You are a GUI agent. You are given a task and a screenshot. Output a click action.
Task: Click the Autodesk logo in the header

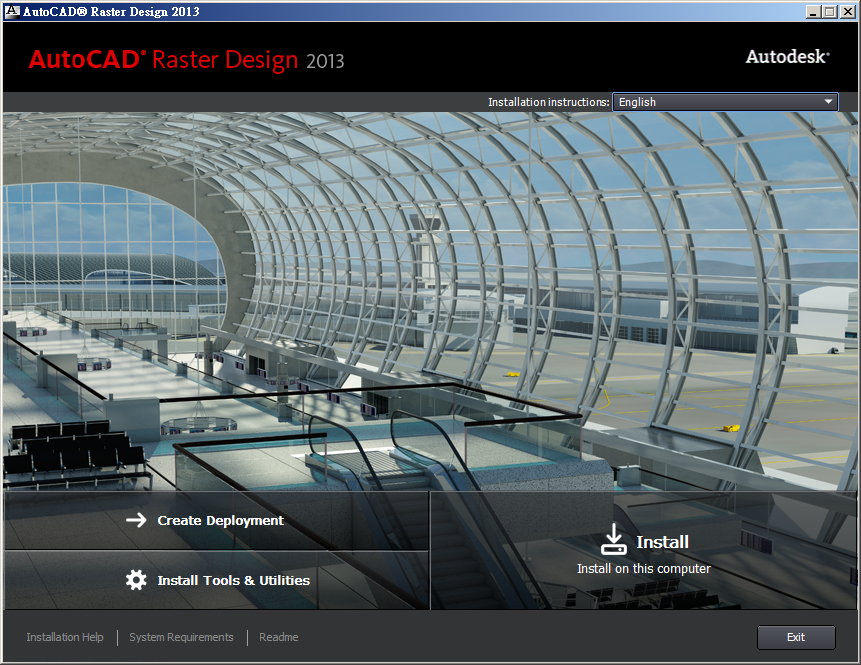pos(787,57)
